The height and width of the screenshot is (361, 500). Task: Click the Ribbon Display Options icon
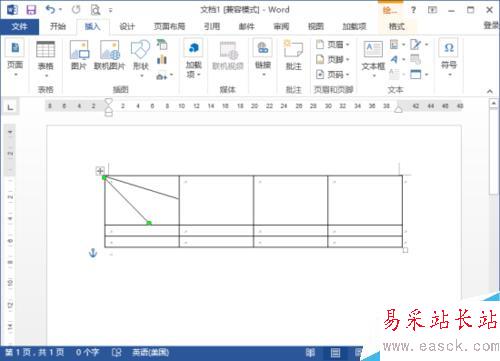coord(432,10)
